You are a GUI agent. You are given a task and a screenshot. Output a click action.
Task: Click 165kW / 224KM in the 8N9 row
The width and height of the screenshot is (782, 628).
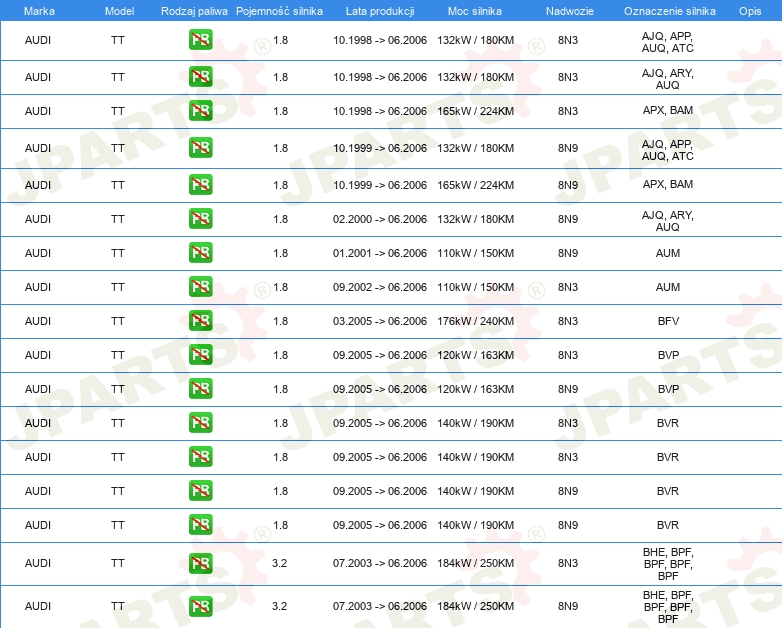pyautogui.click(x=476, y=185)
